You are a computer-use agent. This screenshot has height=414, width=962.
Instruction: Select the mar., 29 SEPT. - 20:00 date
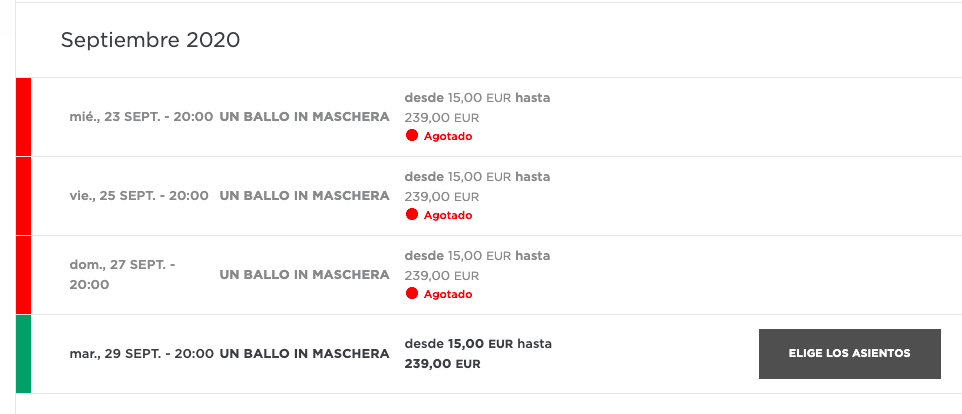(142, 354)
